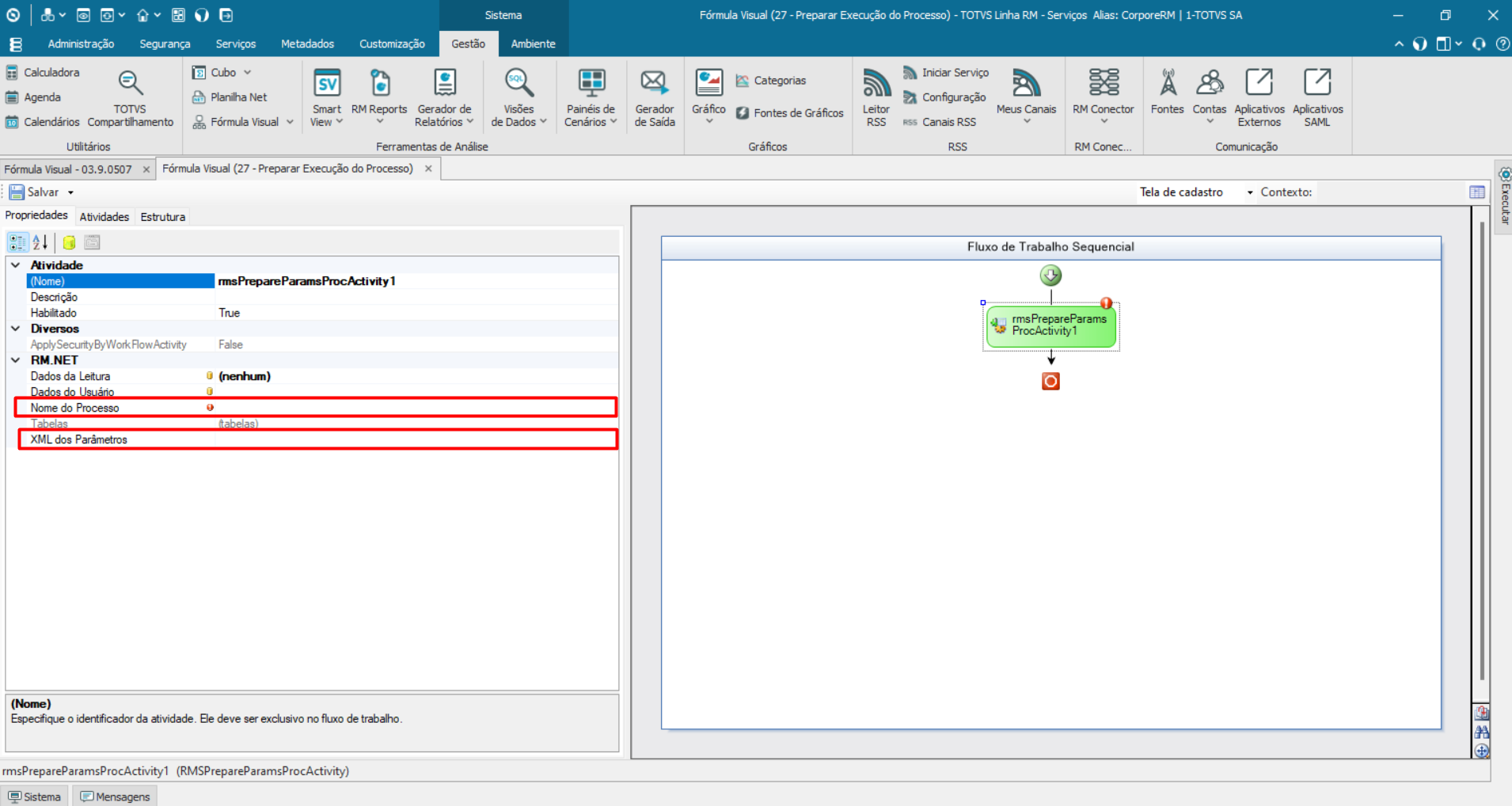Viewport: 1512px width, 806px height.
Task: Open the help icon in title bar
Action: click(1503, 44)
